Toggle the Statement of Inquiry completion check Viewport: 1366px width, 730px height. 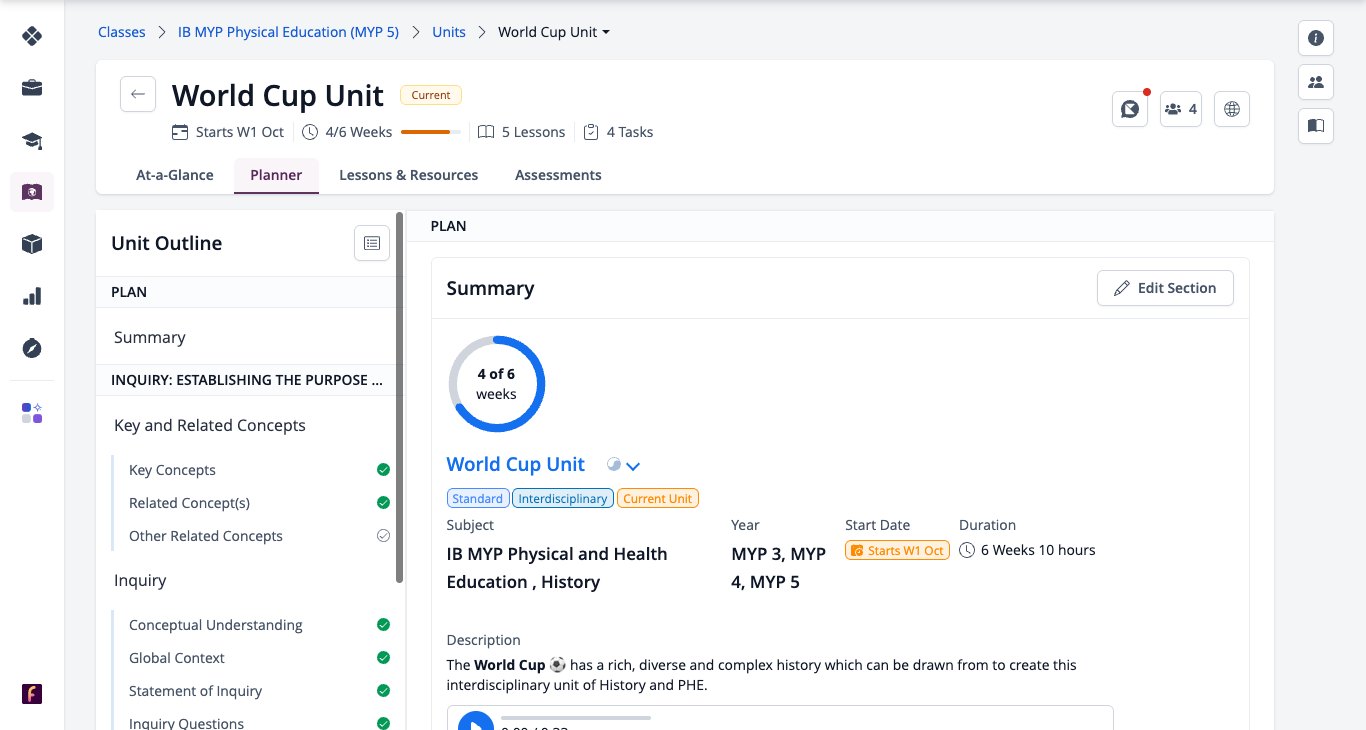(383, 691)
